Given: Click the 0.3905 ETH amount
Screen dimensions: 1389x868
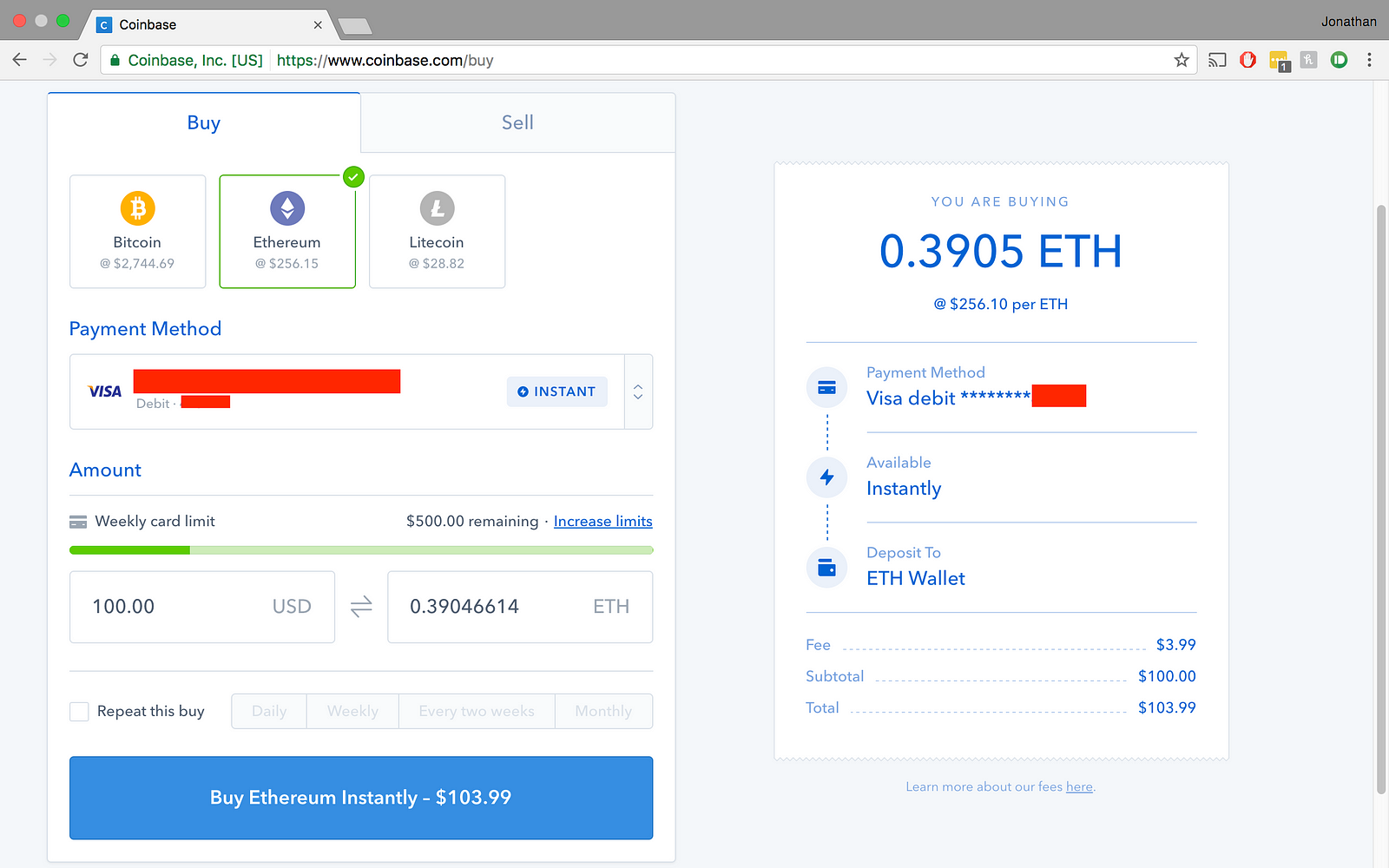Looking at the screenshot, I should click(x=1001, y=251).
